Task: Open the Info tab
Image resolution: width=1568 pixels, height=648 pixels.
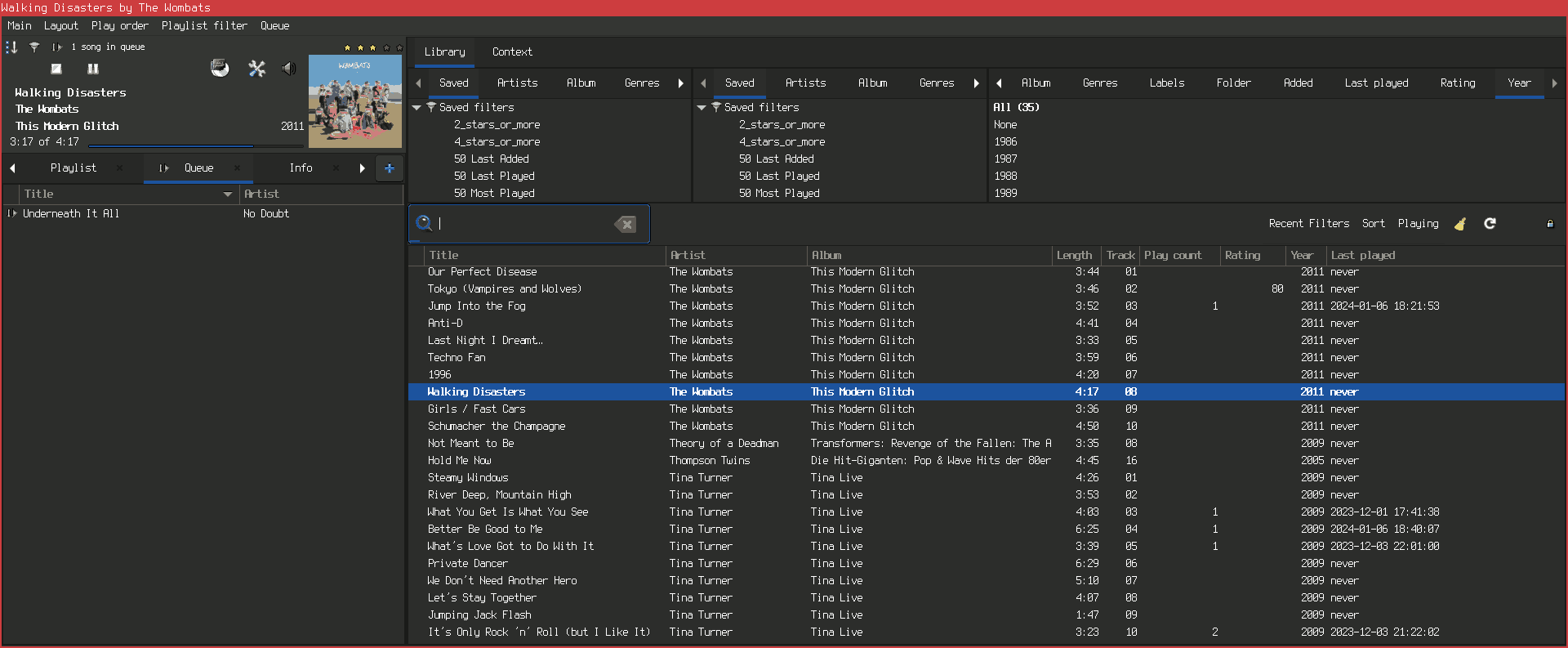Action: pos(301,168)
